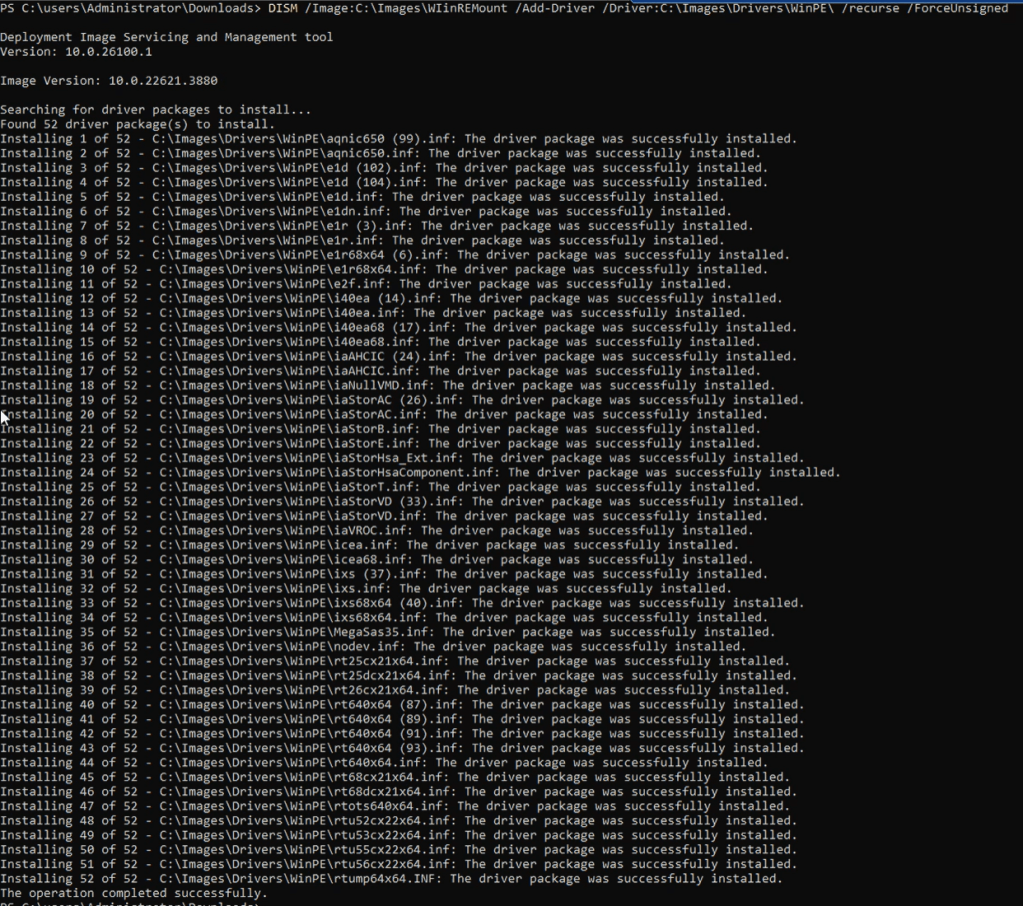Click the 'Version: 10.0.26100.1' line

click(76, 52)
